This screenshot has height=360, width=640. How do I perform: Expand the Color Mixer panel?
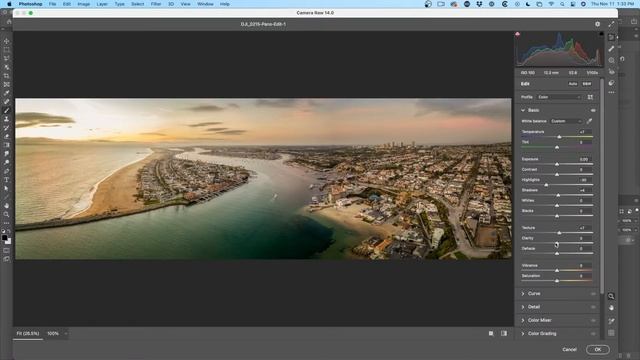523,320
